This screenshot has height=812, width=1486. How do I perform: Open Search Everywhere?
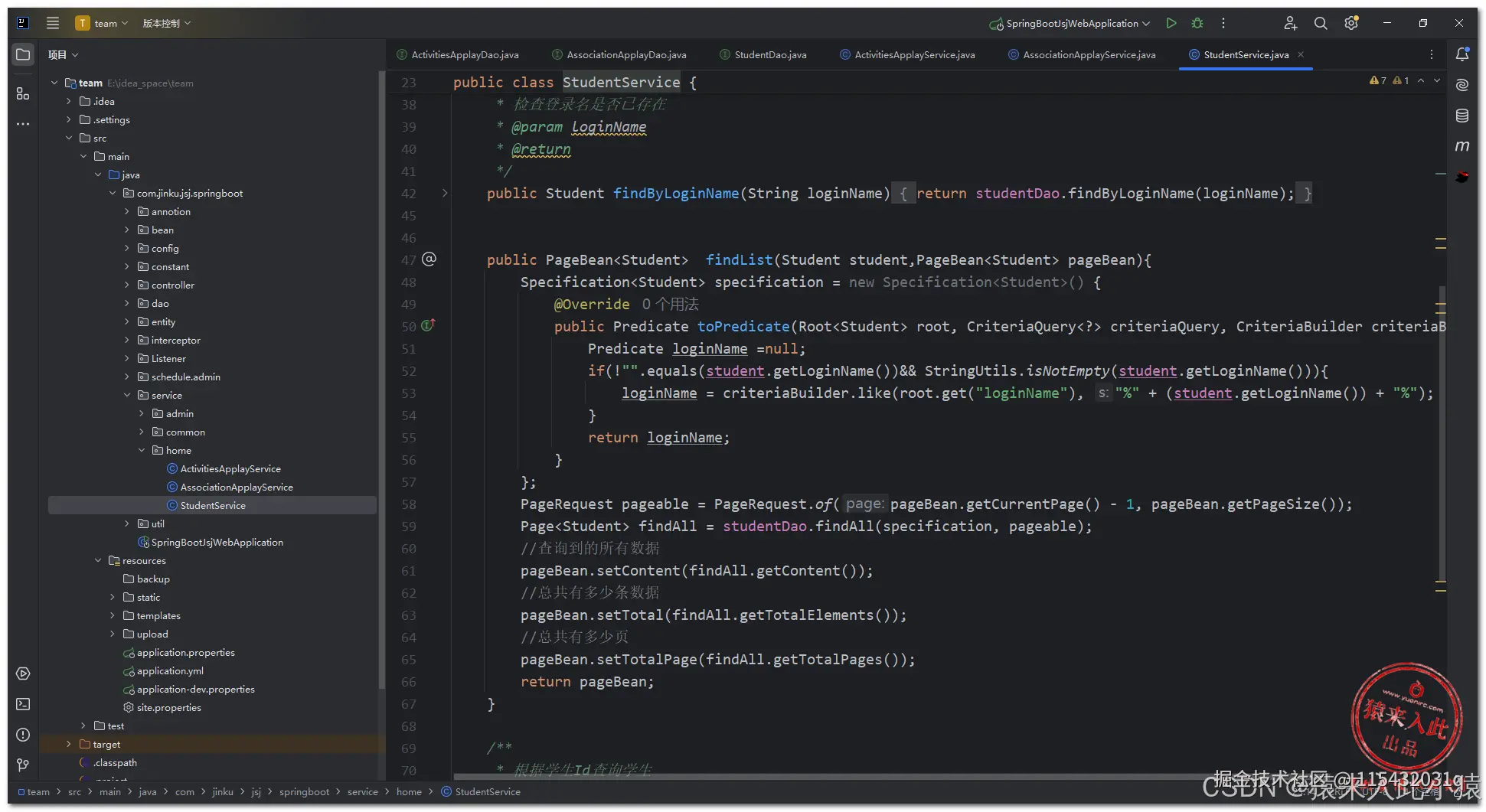(x=1321, y=23)
